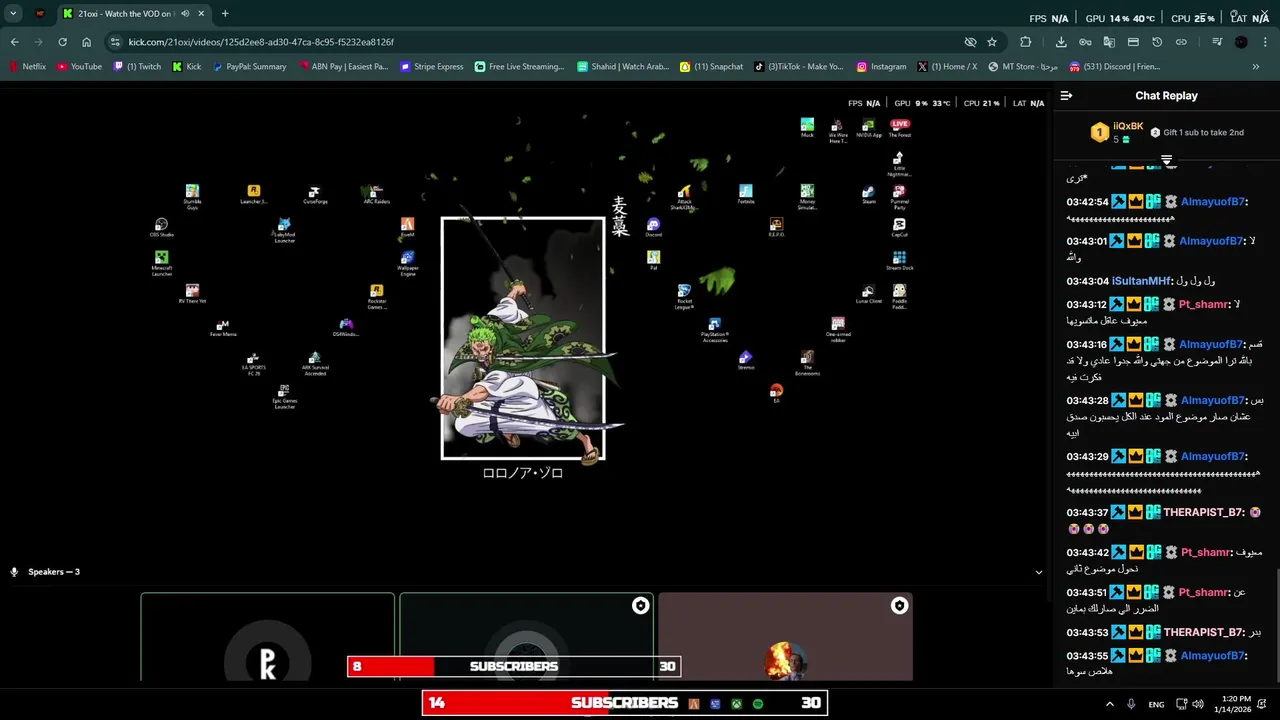Open the PayPal Summary bookmark
1280x720 pixels.
pos(249,67)
